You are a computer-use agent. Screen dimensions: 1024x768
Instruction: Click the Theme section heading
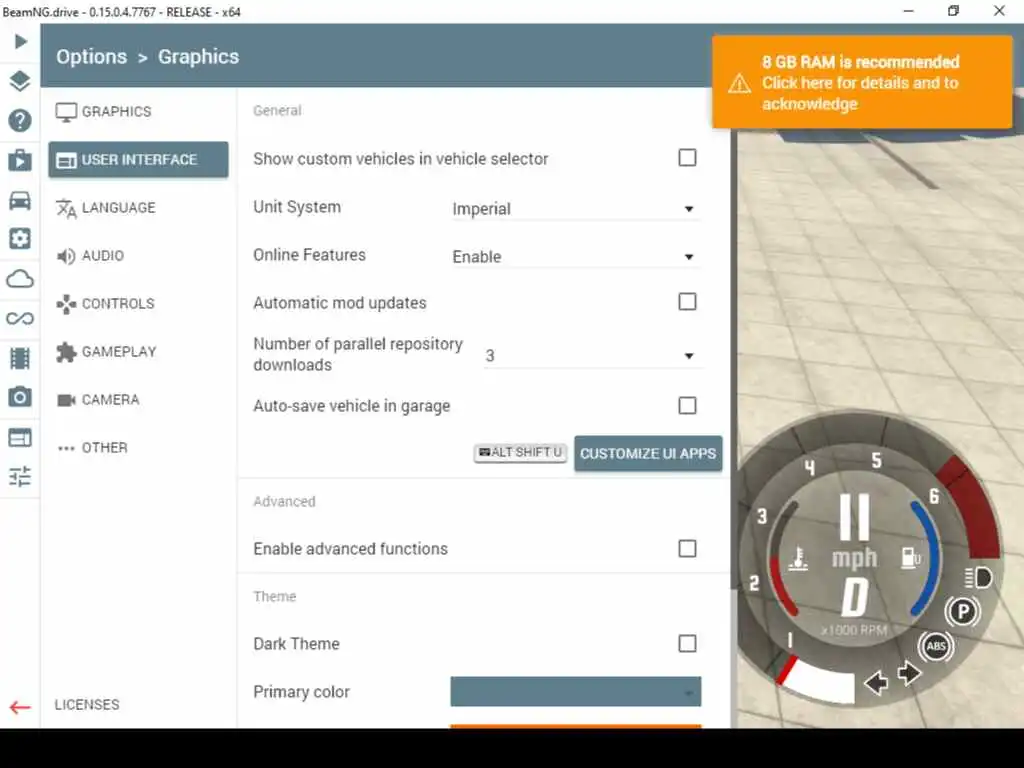(x=275, y=596)
